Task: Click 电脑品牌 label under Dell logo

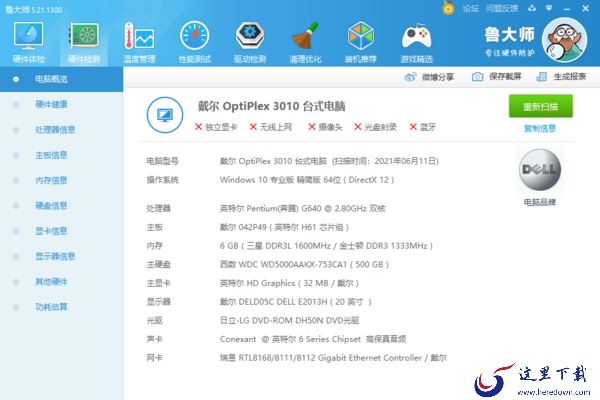Action: click(540, 202)
